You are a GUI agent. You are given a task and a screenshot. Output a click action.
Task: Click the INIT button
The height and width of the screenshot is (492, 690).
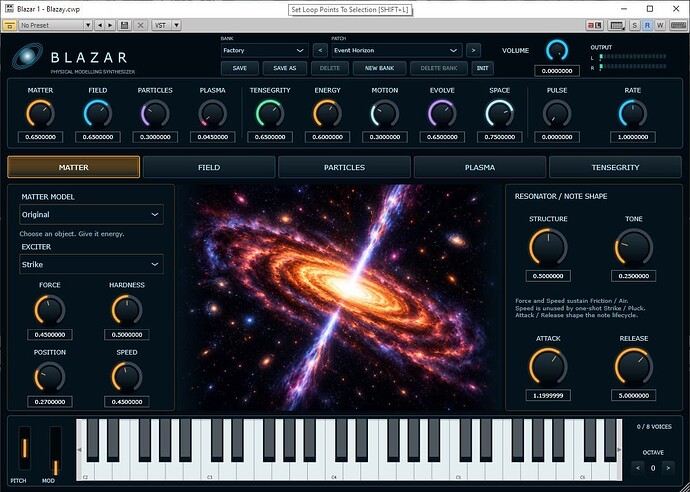(482, 68)
